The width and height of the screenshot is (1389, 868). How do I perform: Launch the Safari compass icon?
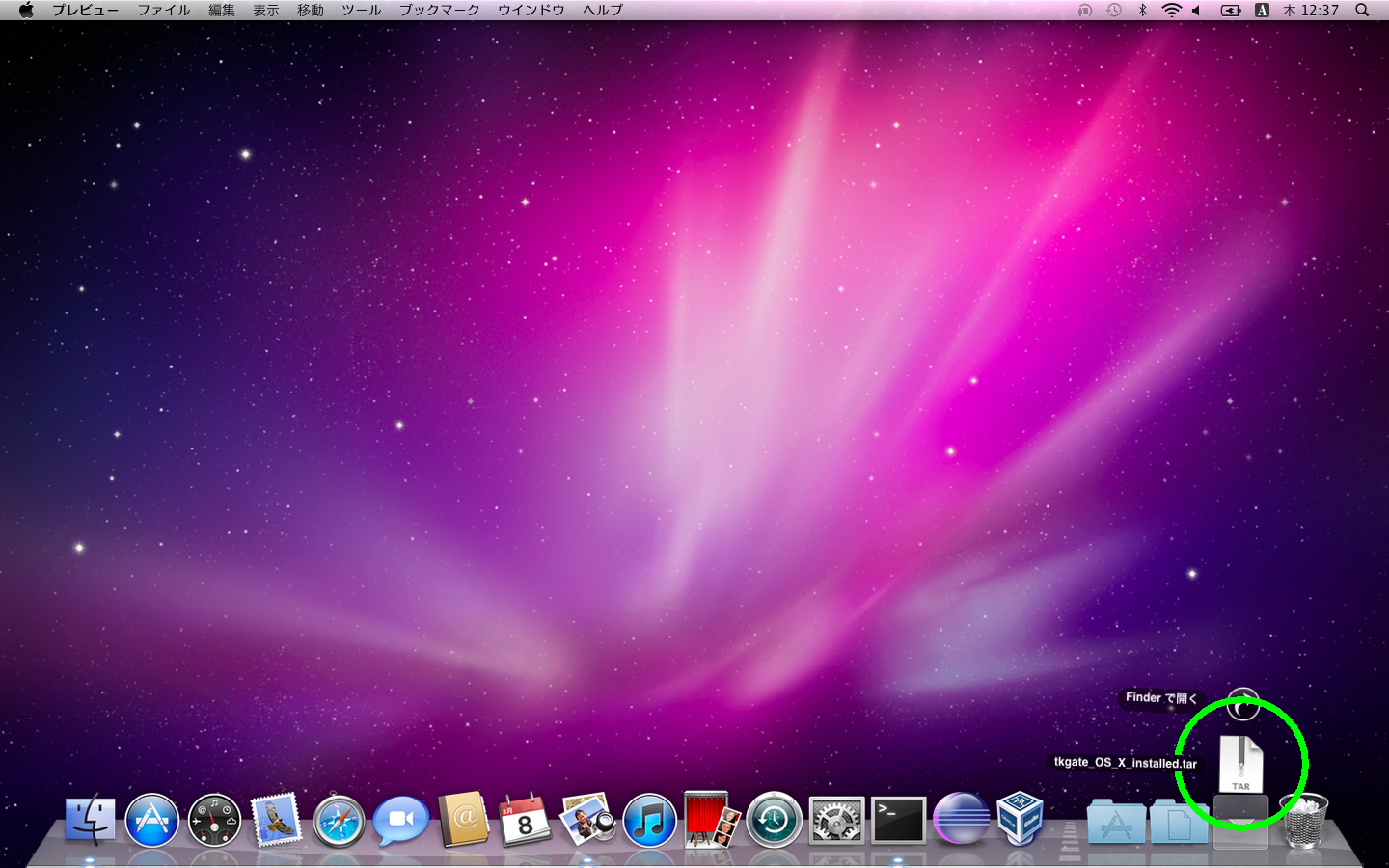coord(340,821)
